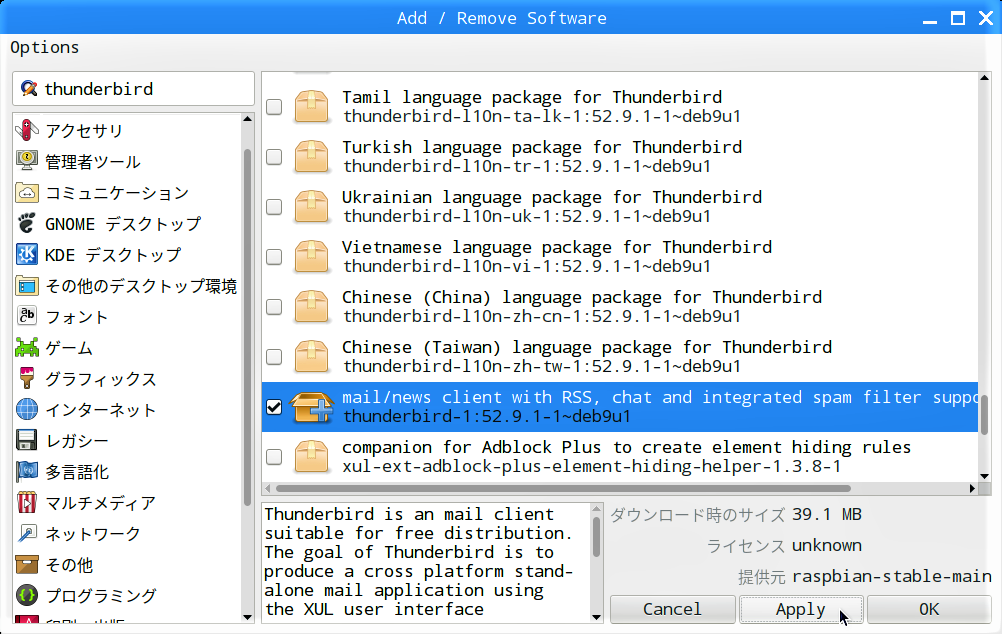Check the xul-ext-adblock-plus-element-hiding-helper checkbox
The height and width of the screenshot is (634, 1002).
(274, 457)
